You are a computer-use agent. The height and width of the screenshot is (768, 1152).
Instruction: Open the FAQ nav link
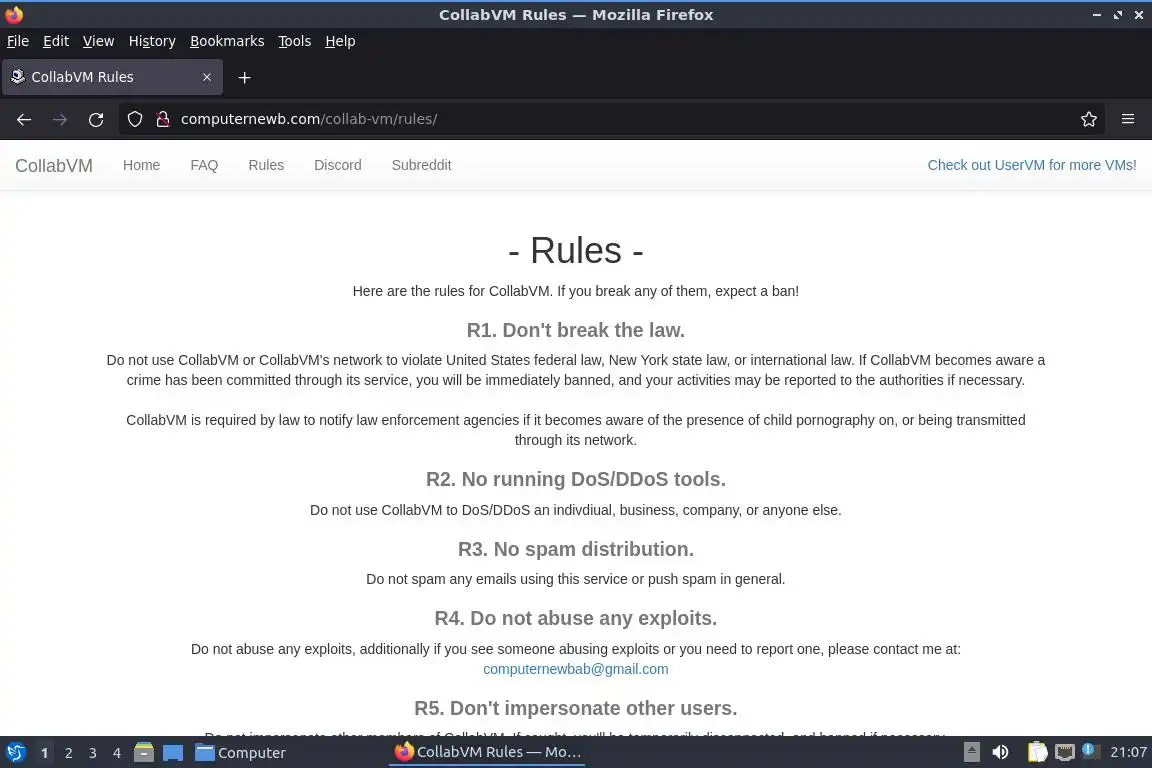click(204, 165)
